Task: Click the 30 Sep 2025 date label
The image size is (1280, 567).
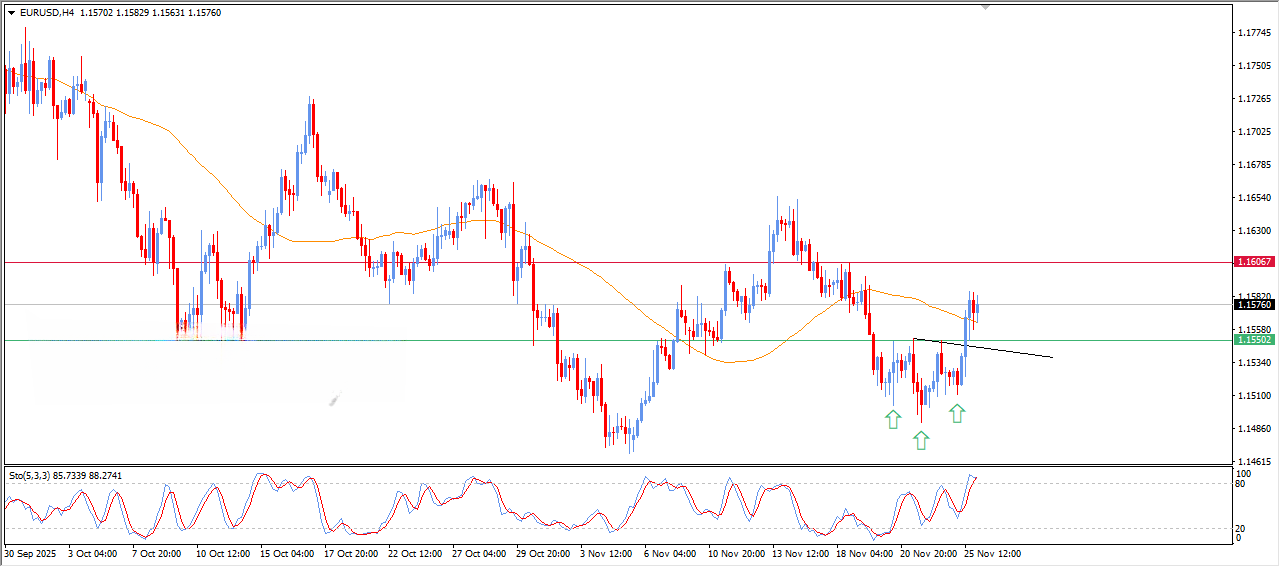Action: (x=31, y=553)
